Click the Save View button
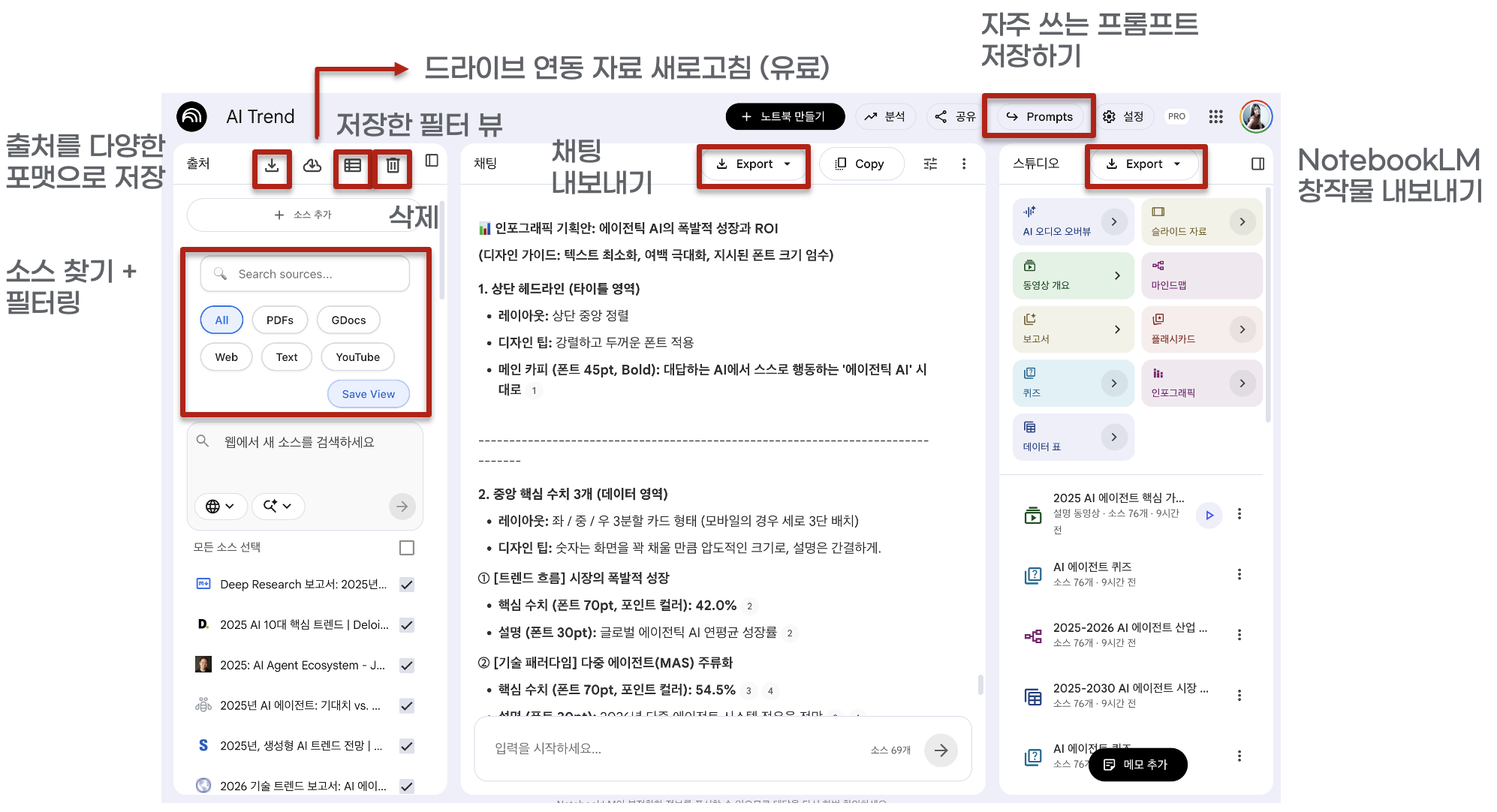This screenshot has width=1497, height=812. 369,394
